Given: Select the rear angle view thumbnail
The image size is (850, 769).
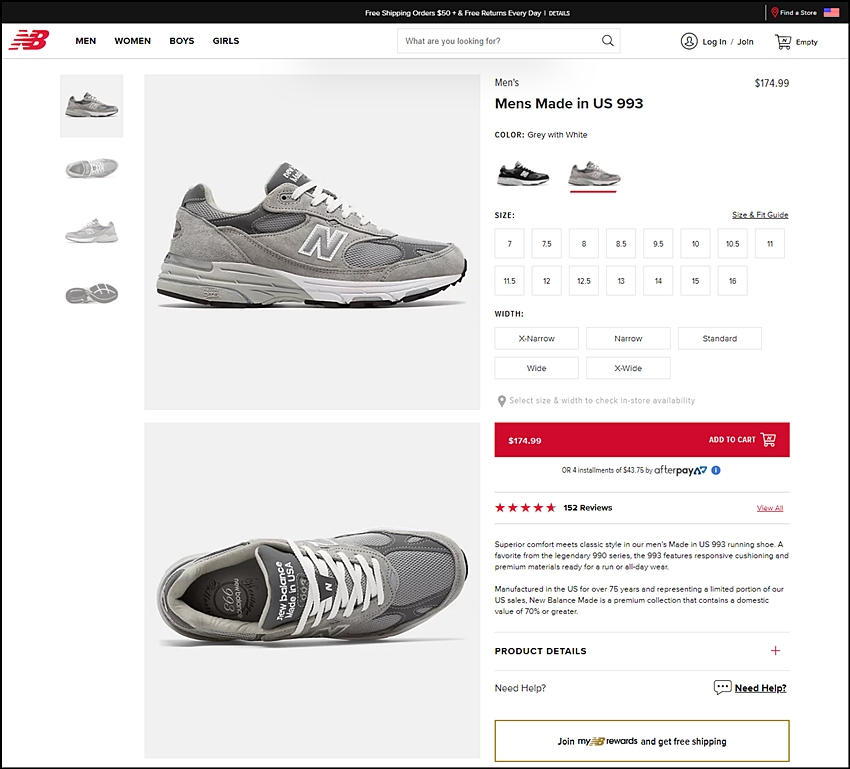Looking at the screenshot, I should coord(92,231).
